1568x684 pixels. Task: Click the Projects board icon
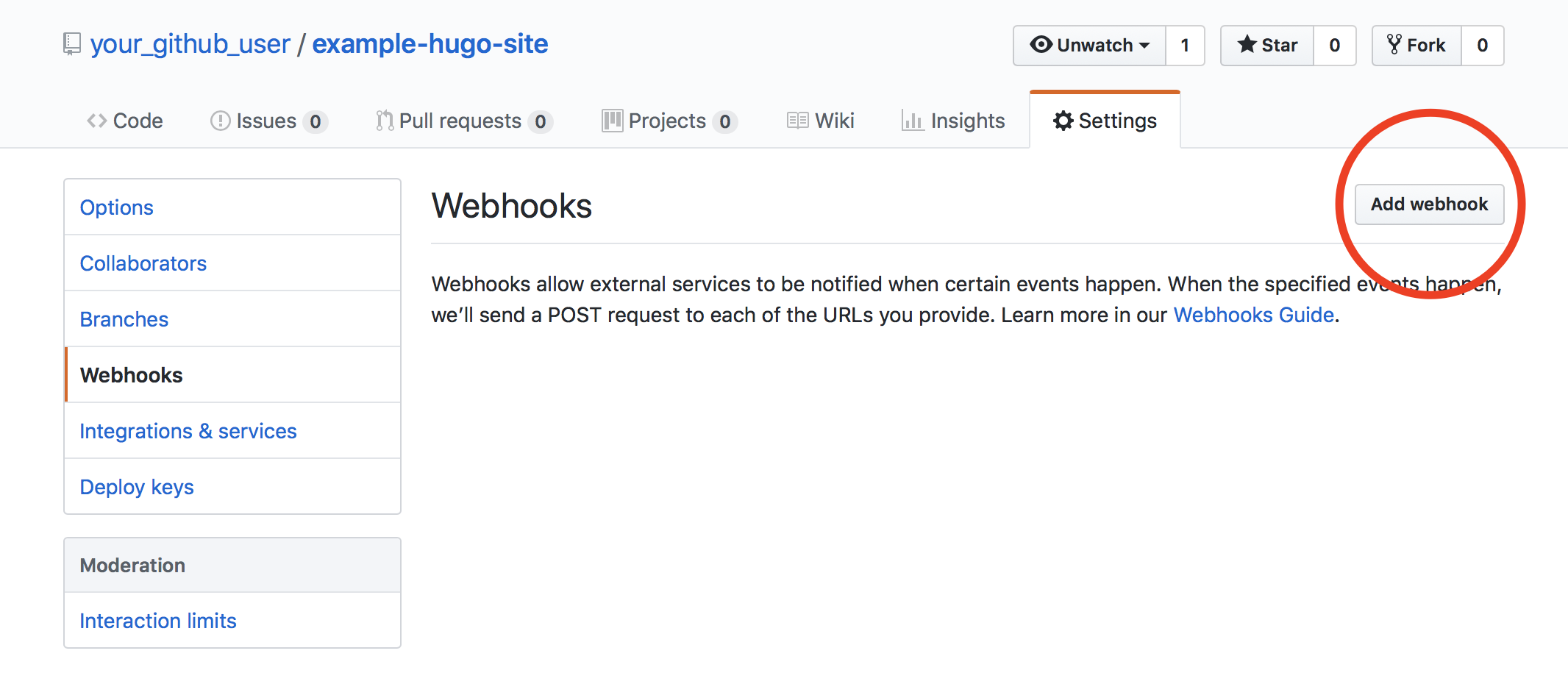coord(611,121)
